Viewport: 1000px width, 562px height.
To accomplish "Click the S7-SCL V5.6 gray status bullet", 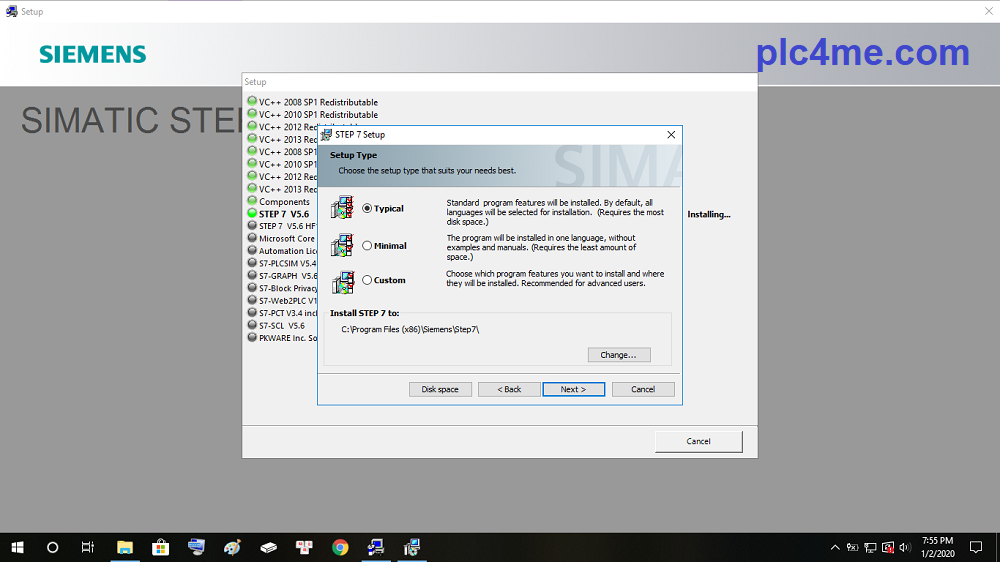I will tap(252, 325).
